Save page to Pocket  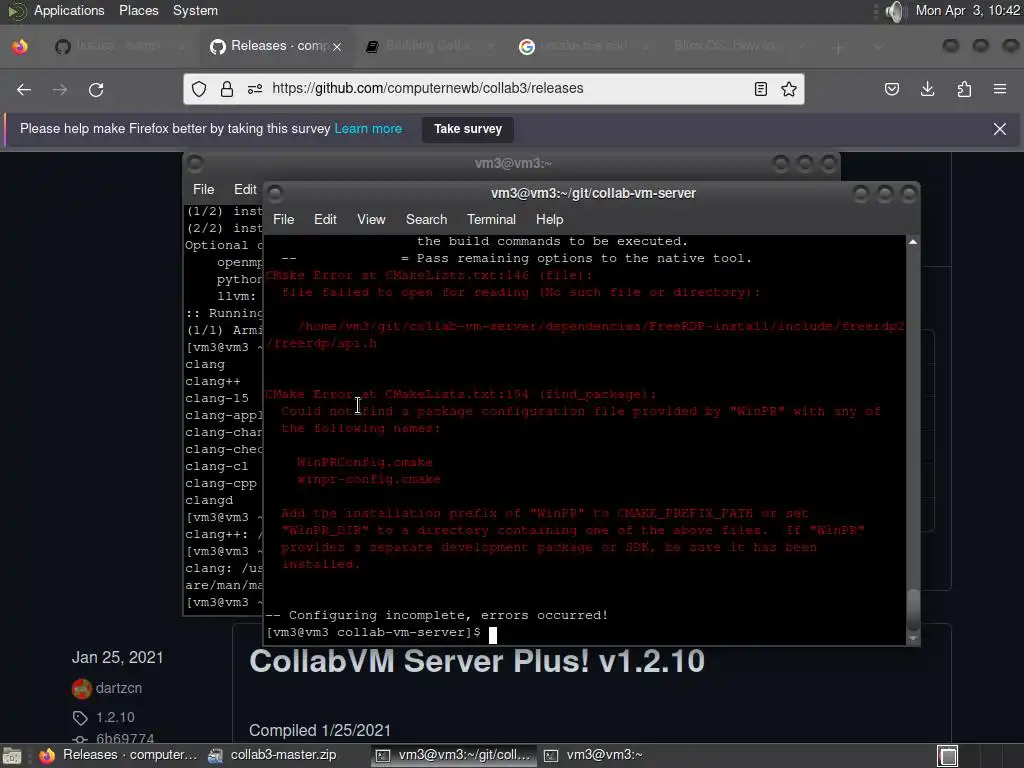pyautogui.click(x=891, y=89)
